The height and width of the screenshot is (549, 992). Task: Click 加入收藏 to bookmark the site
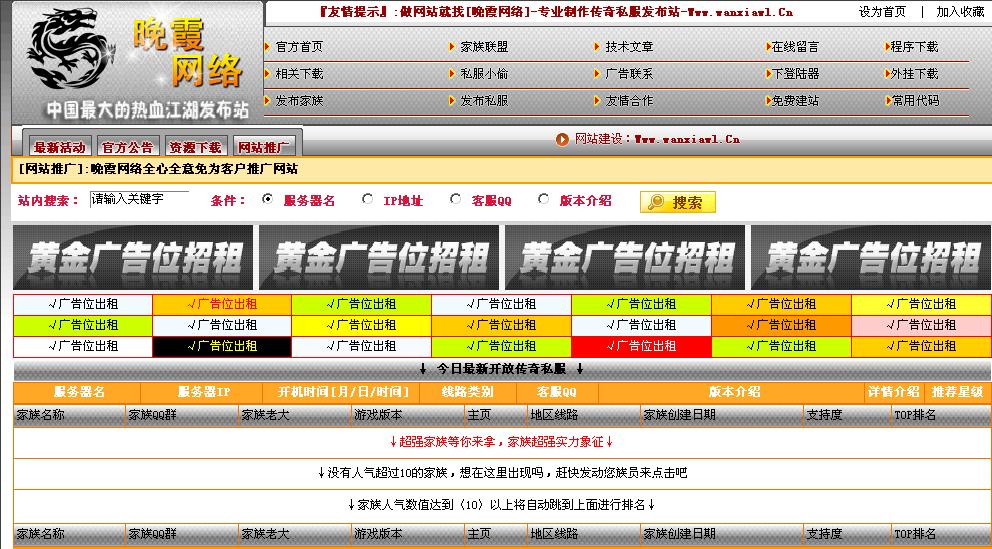click(960, 12)
